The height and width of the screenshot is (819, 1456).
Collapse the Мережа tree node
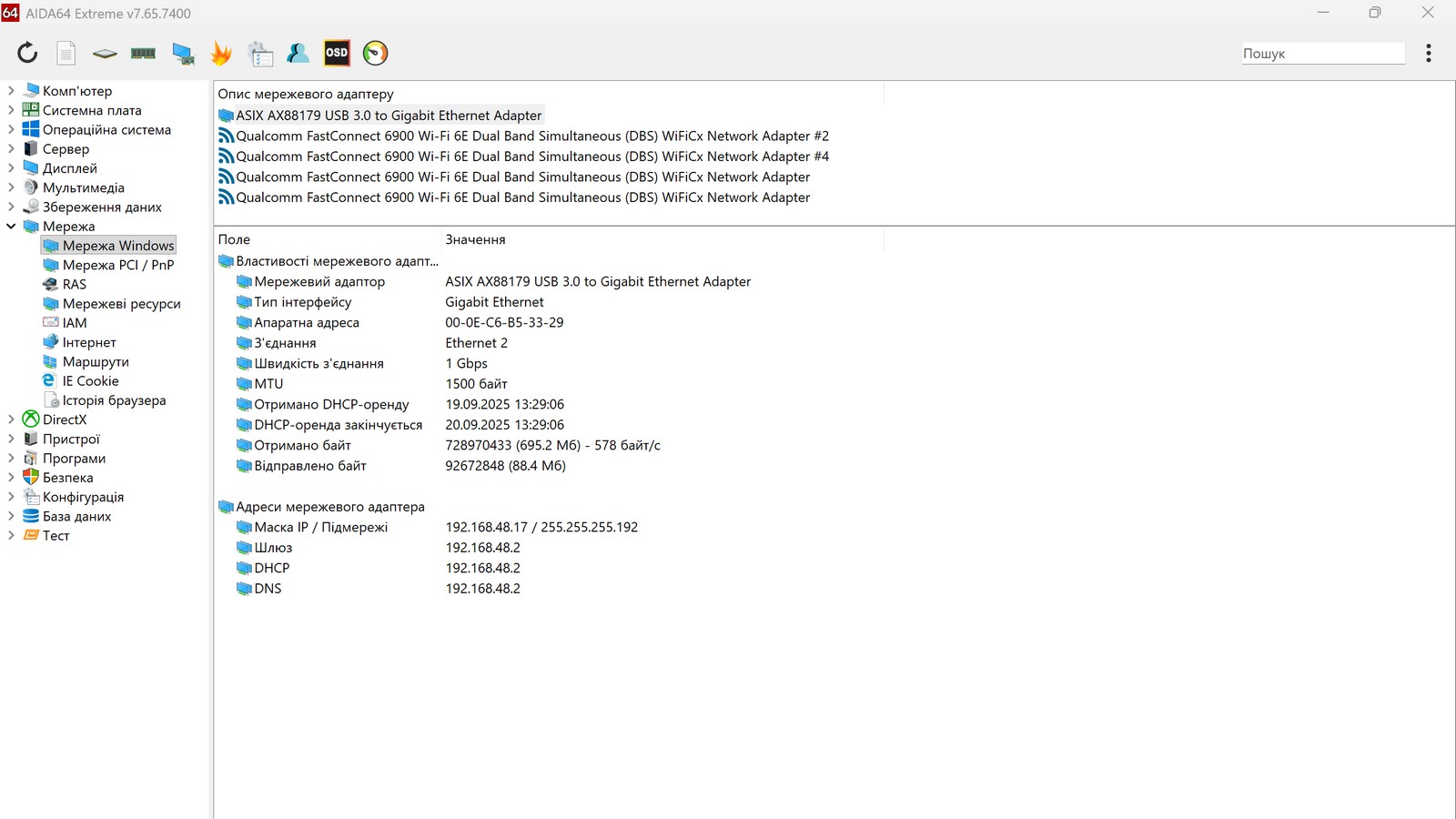coord(11,227)
